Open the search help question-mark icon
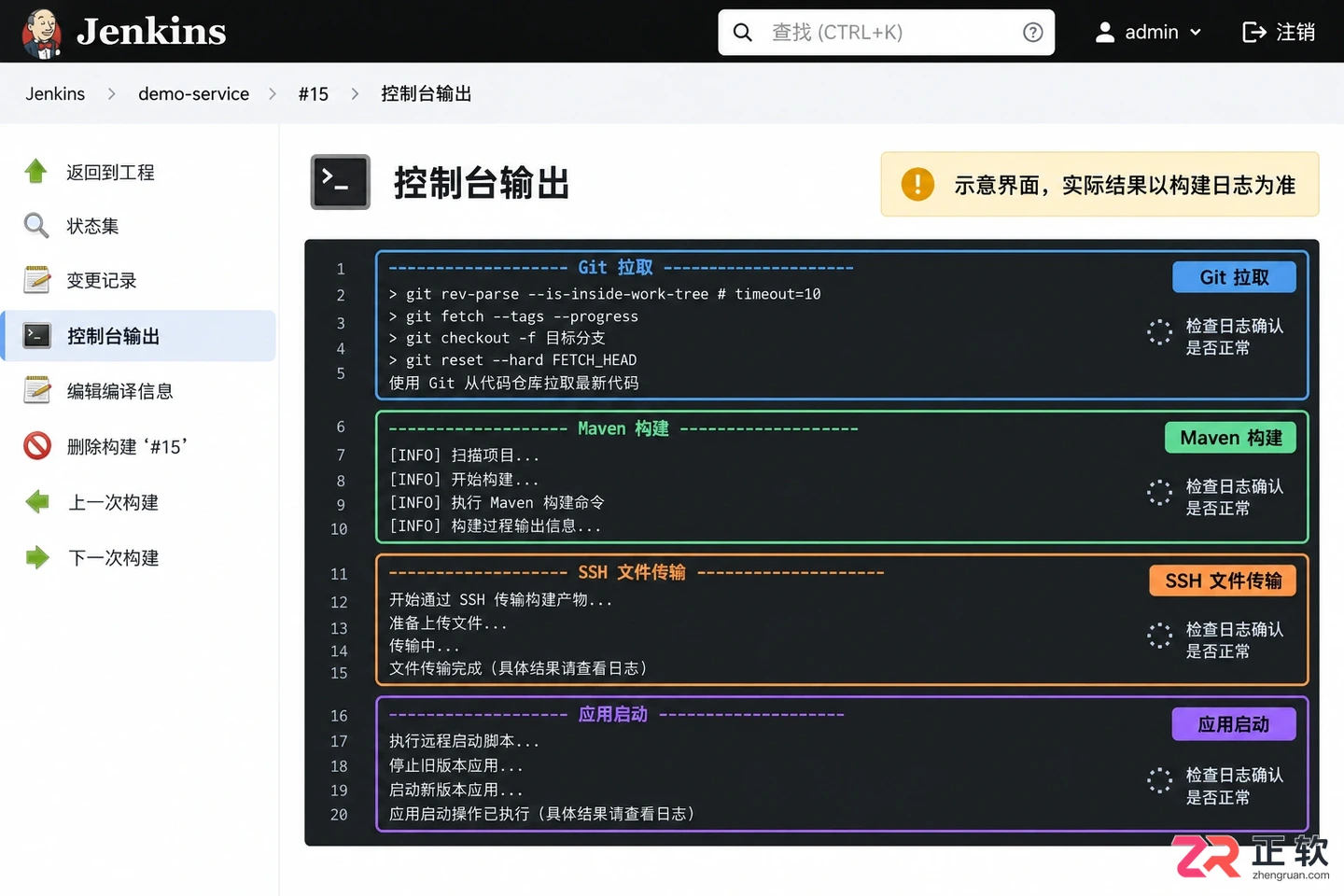The image size is (1344, 896). coord(1032,33)
